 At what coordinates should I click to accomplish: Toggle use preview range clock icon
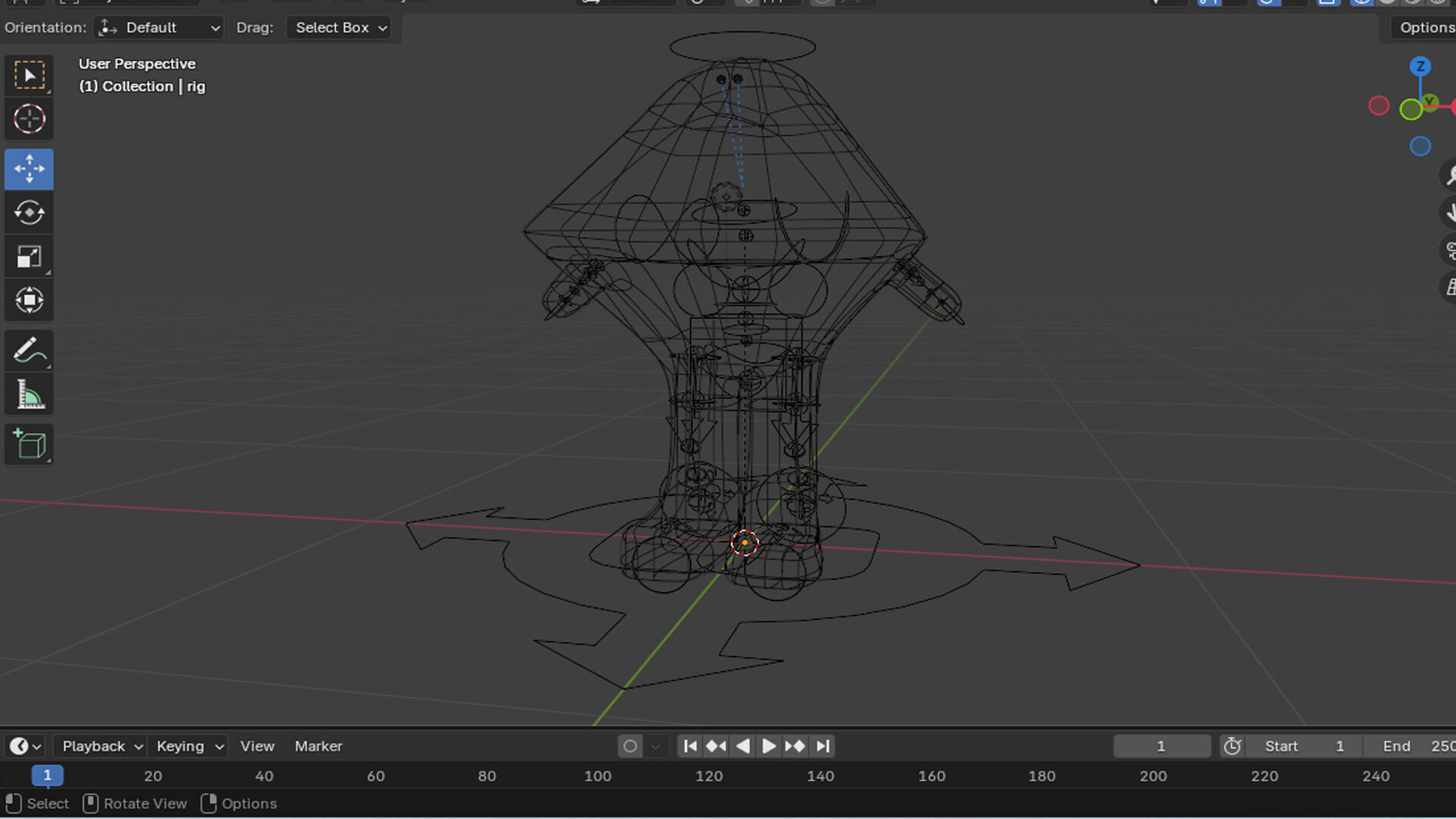[x=1232, y=746]
